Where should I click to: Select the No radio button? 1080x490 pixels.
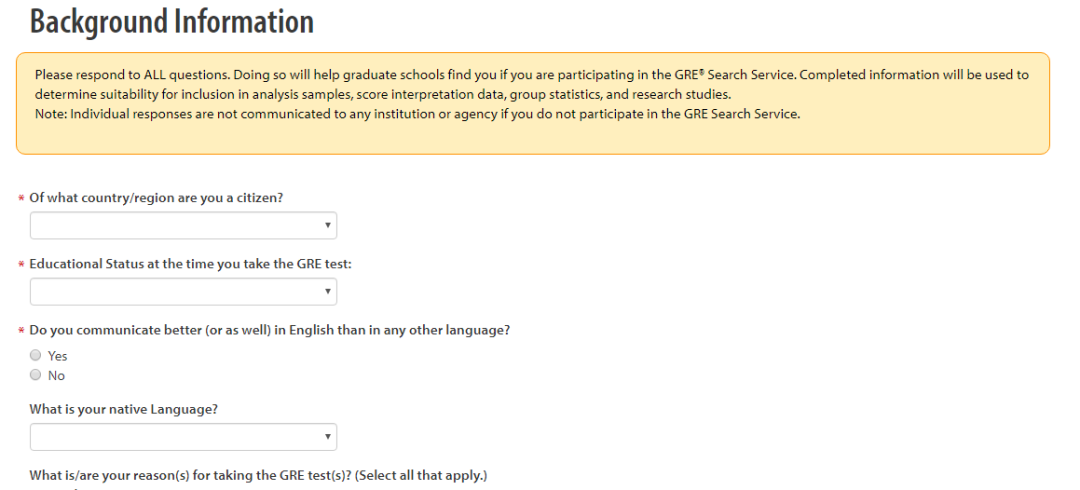pyautogui.click(x=36, y=376)
